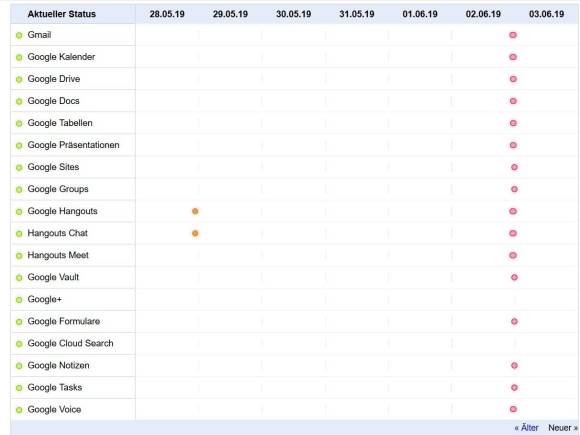Screen dimensions: 580x435
Task: Open the orange incident dot for Hangouts Chat
Action: pyautogui.click(x=195, y=233)
